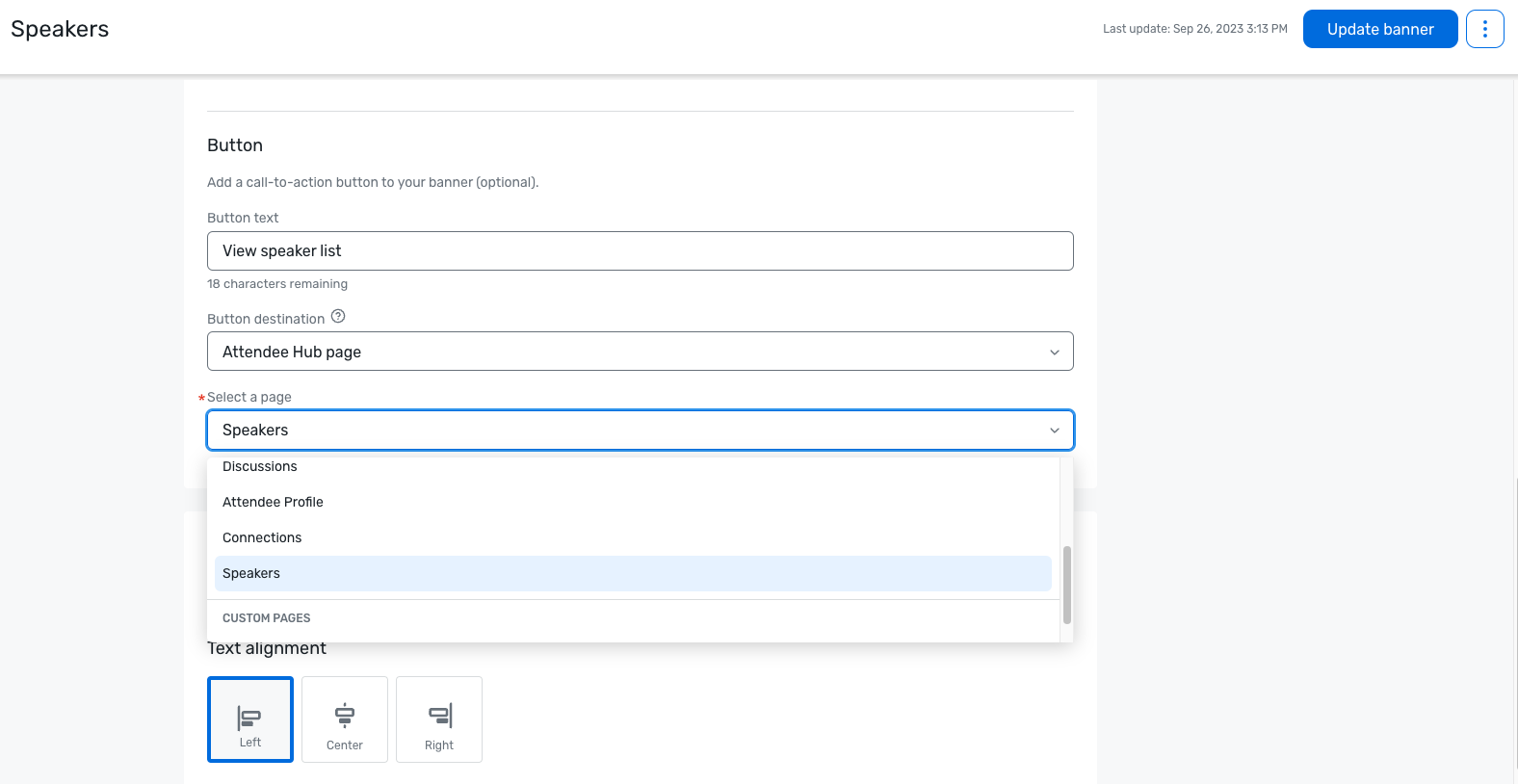Edit the Button text input field
The height and width of the screenshot is (784, 1518).
640,250
